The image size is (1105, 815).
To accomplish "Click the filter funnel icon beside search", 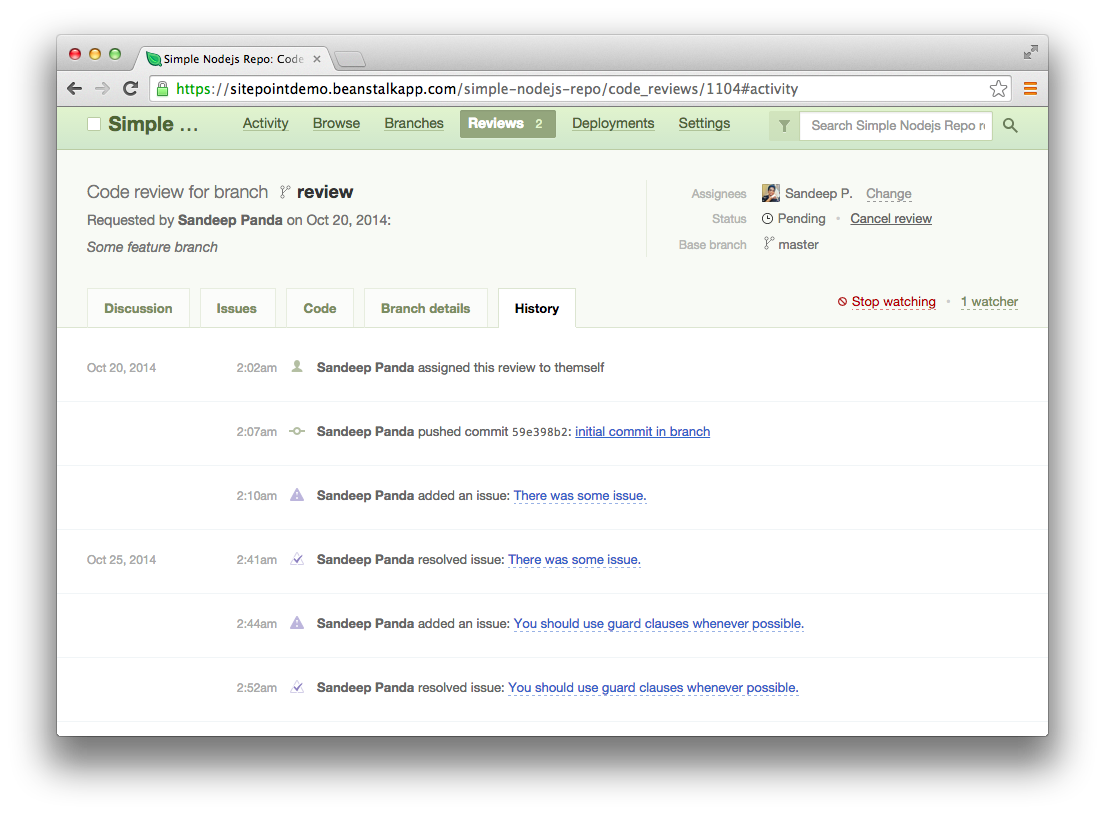I will pos(784,126).
